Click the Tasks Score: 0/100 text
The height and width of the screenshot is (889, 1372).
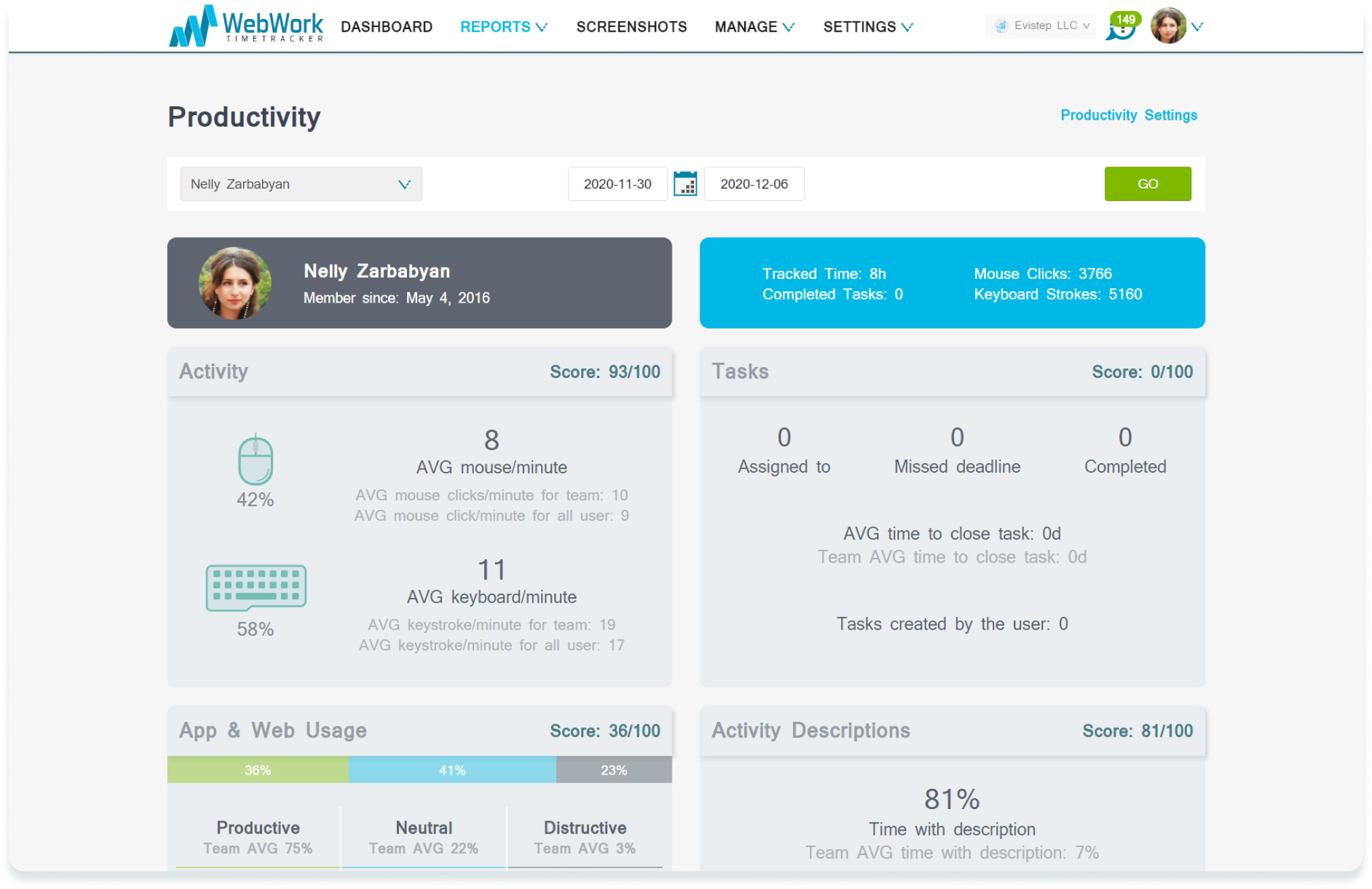[1142, 372]
